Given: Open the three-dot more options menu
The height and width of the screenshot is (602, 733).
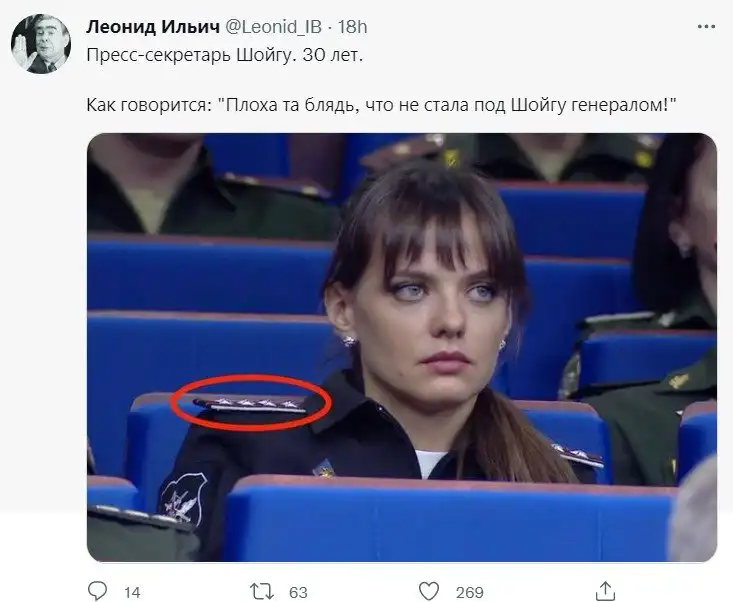Looking at the screenshot, I should [x=706, y=27].
